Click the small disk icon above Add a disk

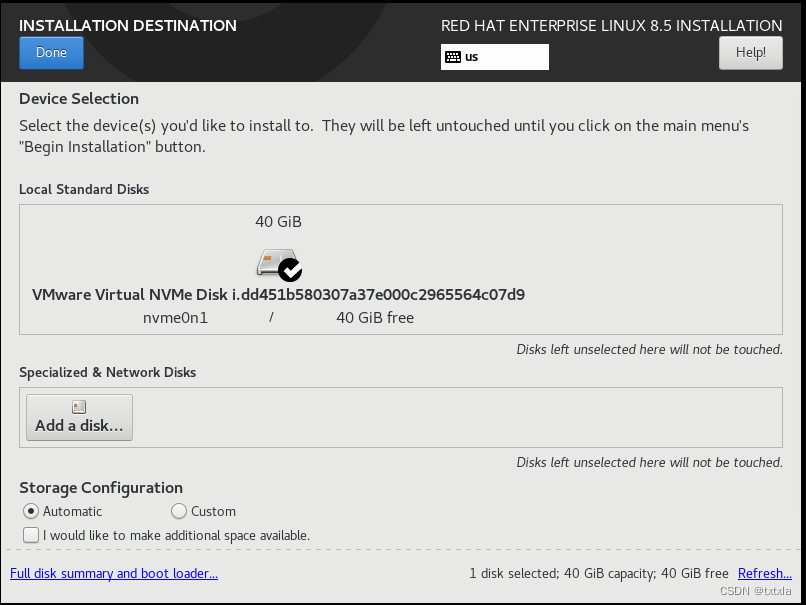click(x=79, y=407)
